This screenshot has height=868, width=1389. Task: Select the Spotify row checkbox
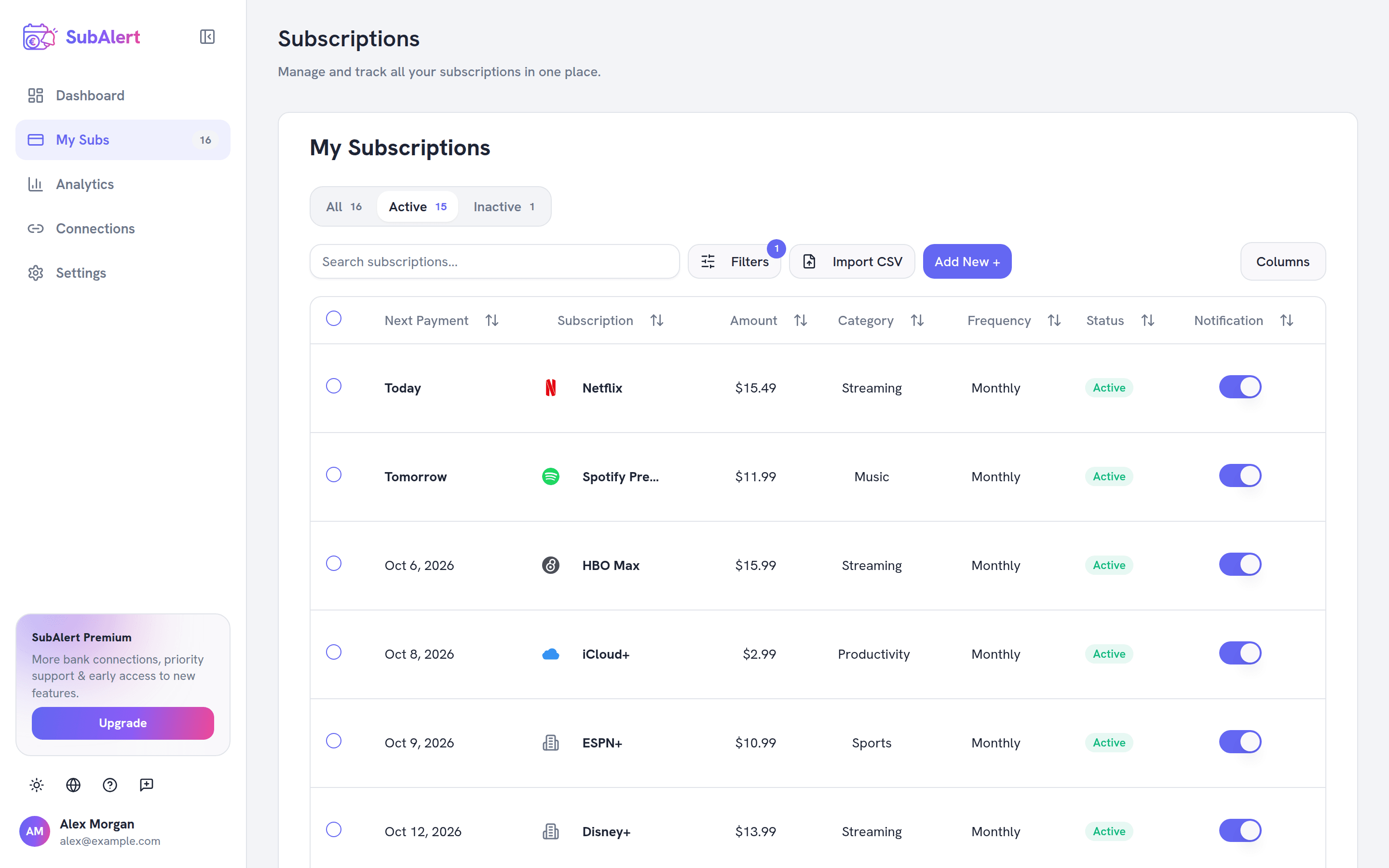pos(333,475)
